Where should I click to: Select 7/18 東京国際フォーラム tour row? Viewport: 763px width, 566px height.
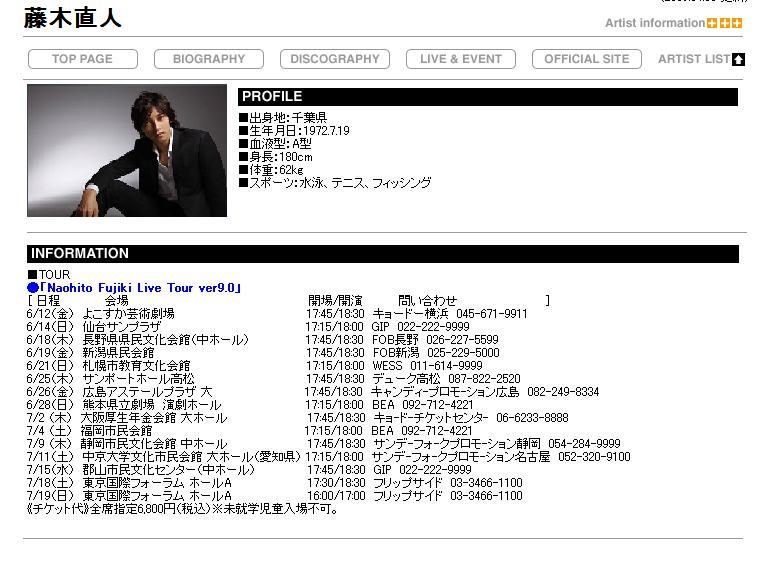[x=274, y=483]
